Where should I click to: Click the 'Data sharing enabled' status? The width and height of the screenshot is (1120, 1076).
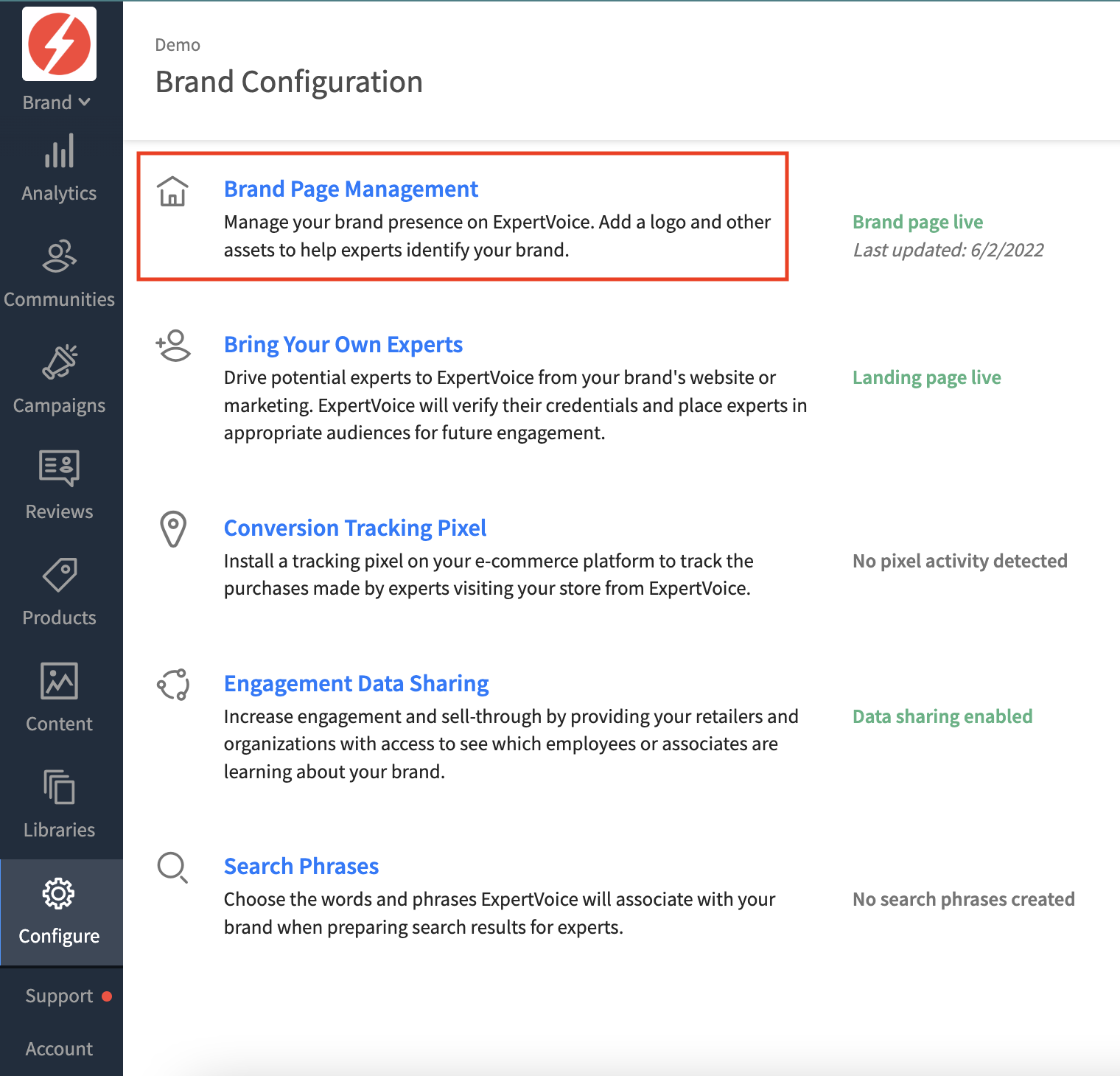pyautogui.click(x=942, y=716)
